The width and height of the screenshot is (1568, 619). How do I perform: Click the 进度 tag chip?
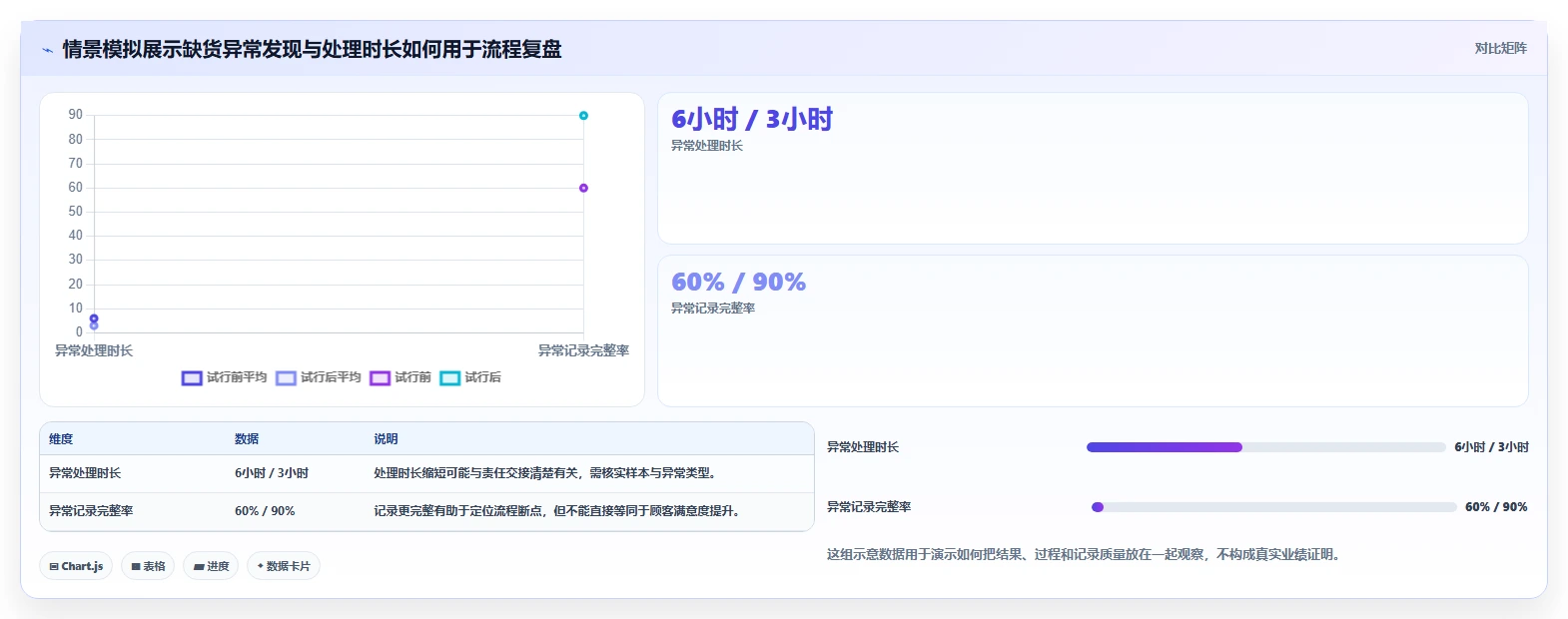pos(211,566)
